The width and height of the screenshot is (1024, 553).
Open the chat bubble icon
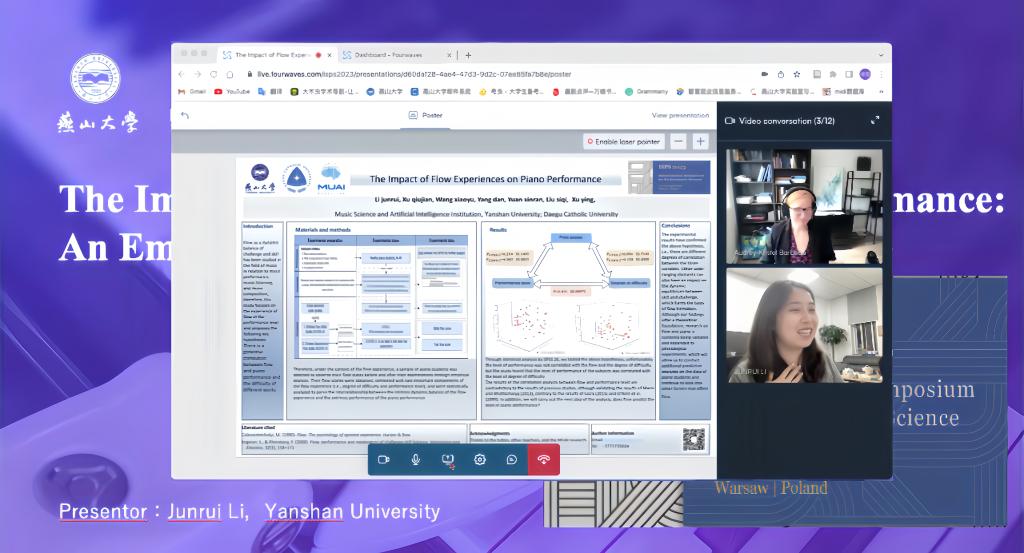(512, 459)
